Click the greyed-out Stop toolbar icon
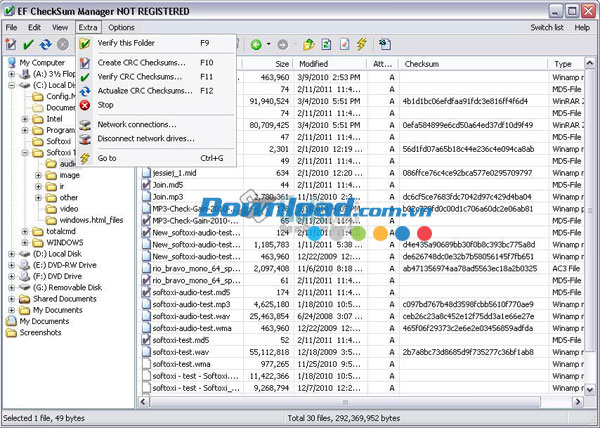This screenshot has height=428, width=600. pos(63,44)
